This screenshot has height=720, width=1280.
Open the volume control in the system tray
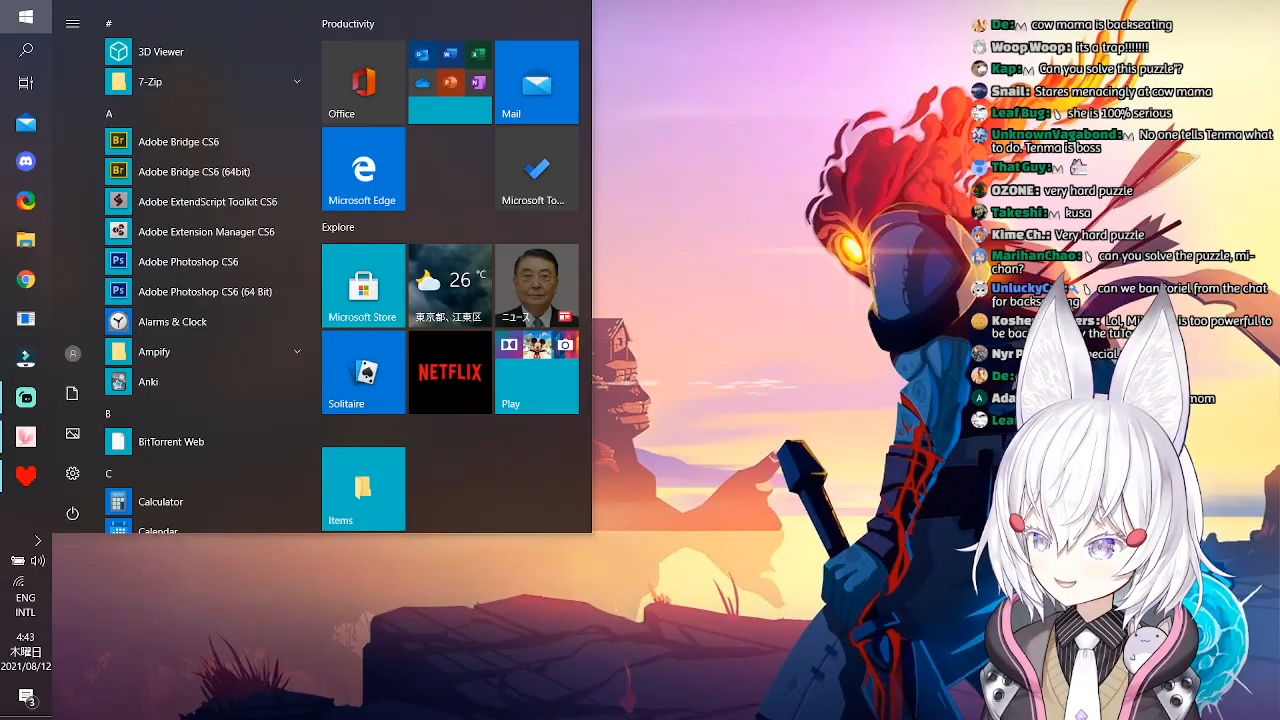(x=38, y=561)
